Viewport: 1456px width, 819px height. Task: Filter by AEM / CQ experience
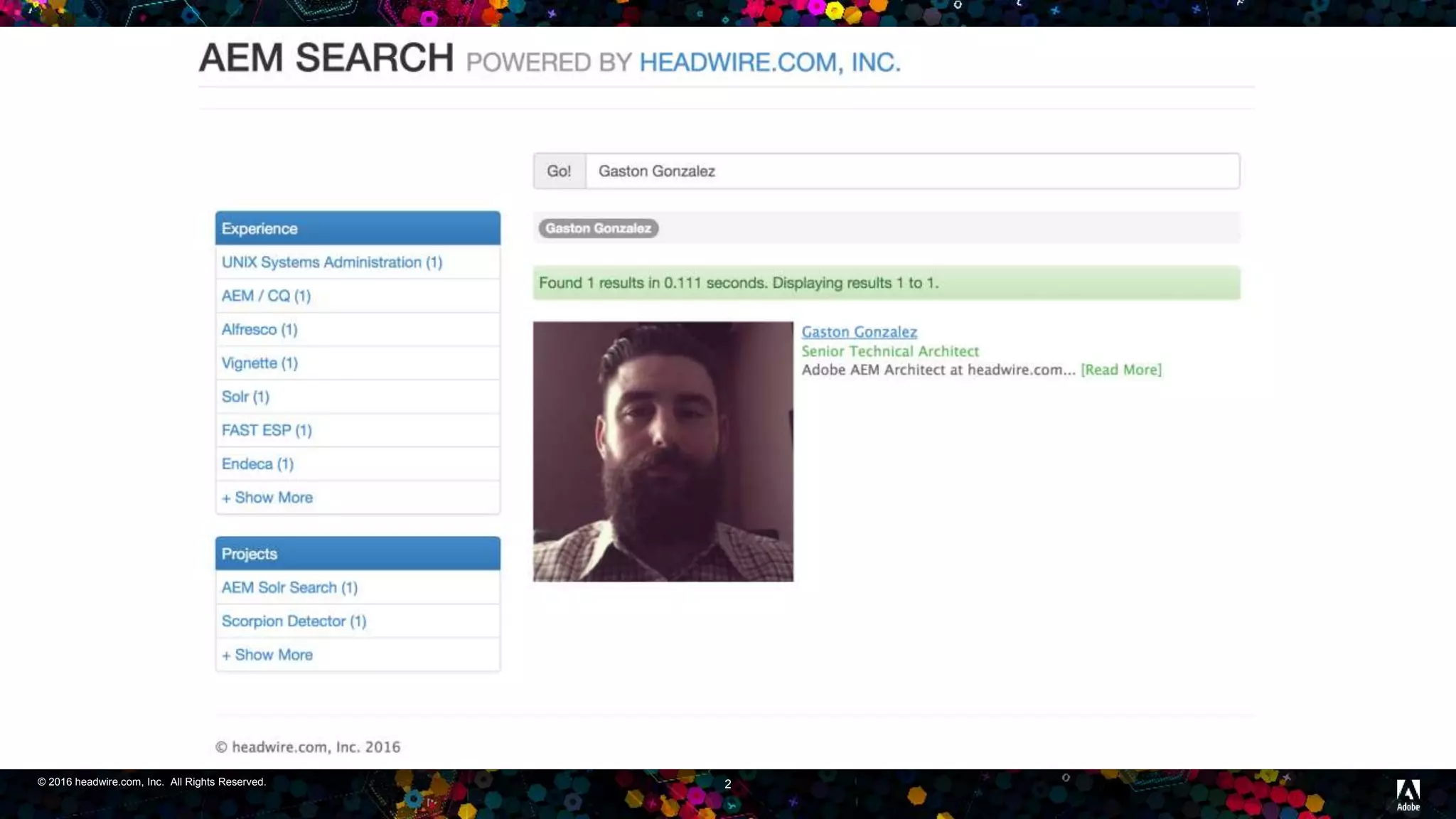point(266,296)
